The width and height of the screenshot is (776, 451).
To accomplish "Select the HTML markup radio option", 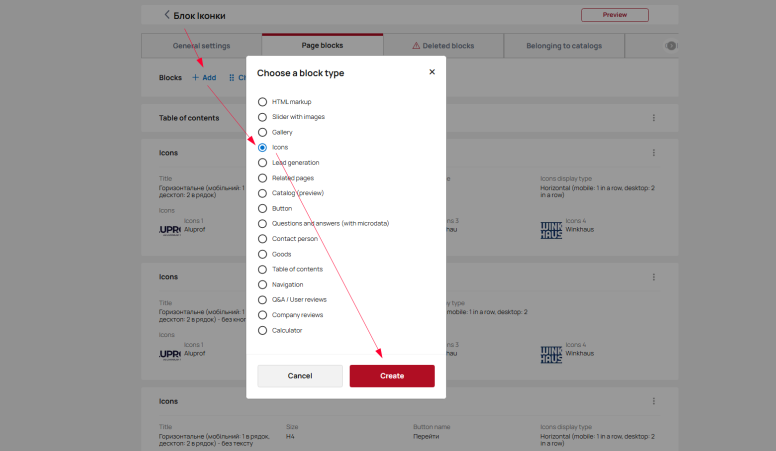I will (262, 102).
